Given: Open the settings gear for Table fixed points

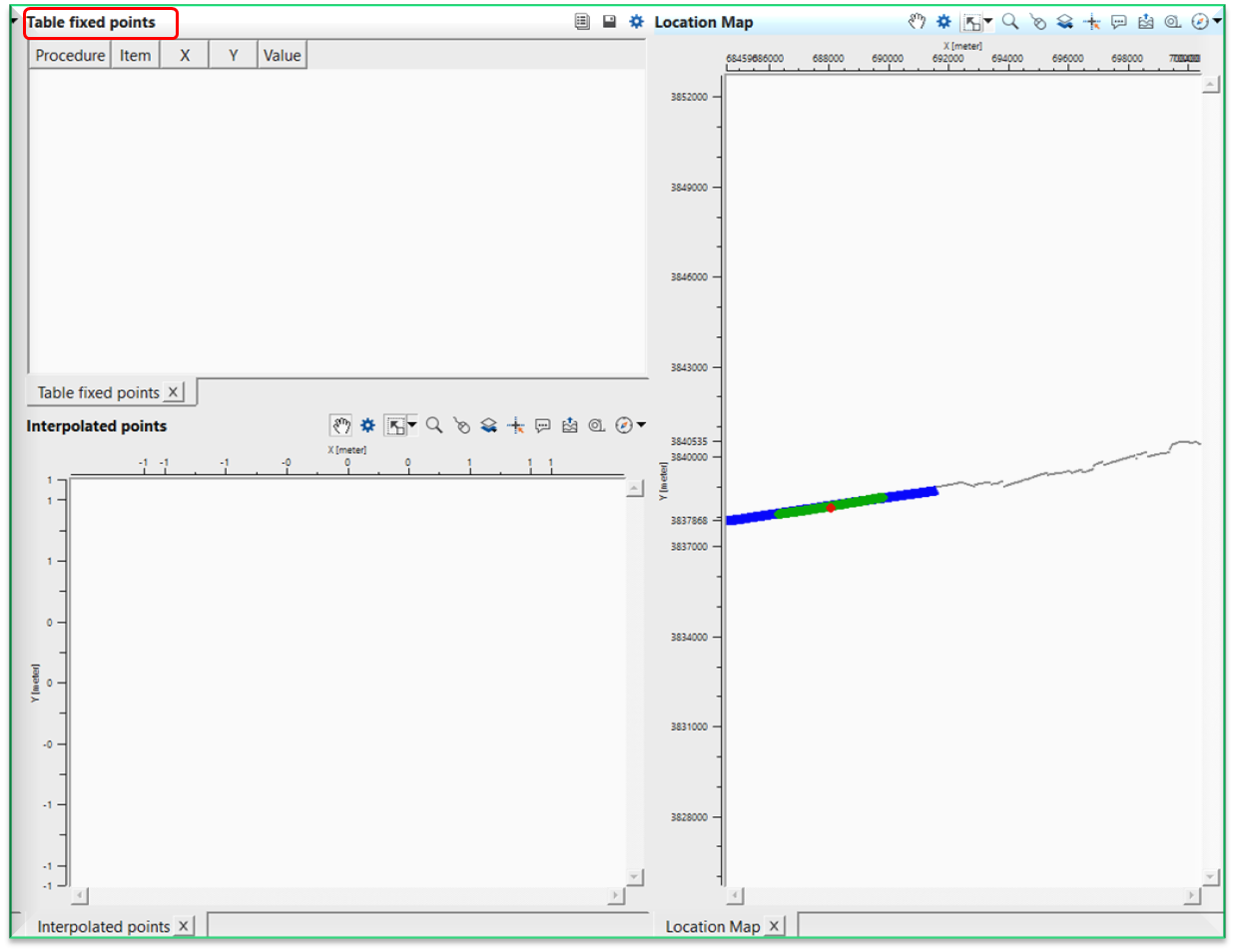Looking at the screenshot, I should (x=636, y=21).
